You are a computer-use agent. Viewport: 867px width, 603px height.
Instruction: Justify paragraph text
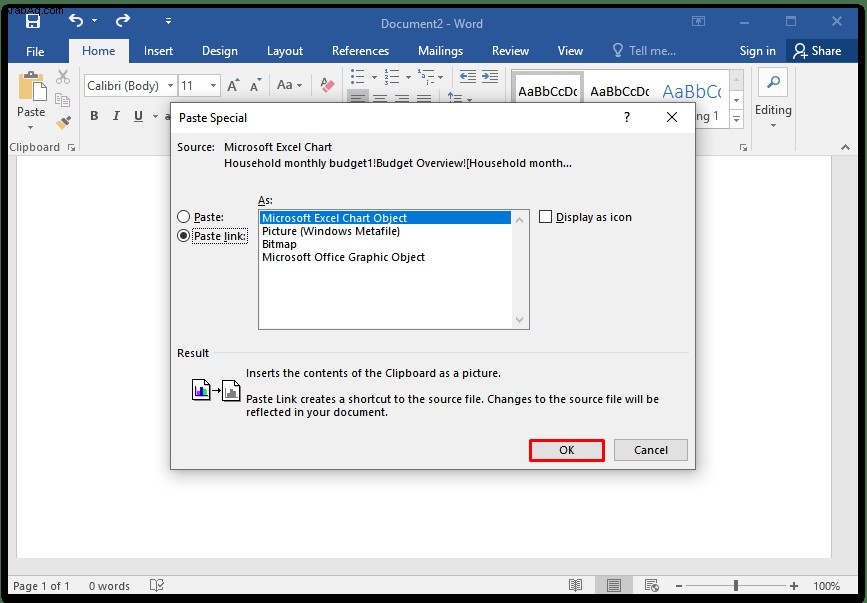(424, 98)
